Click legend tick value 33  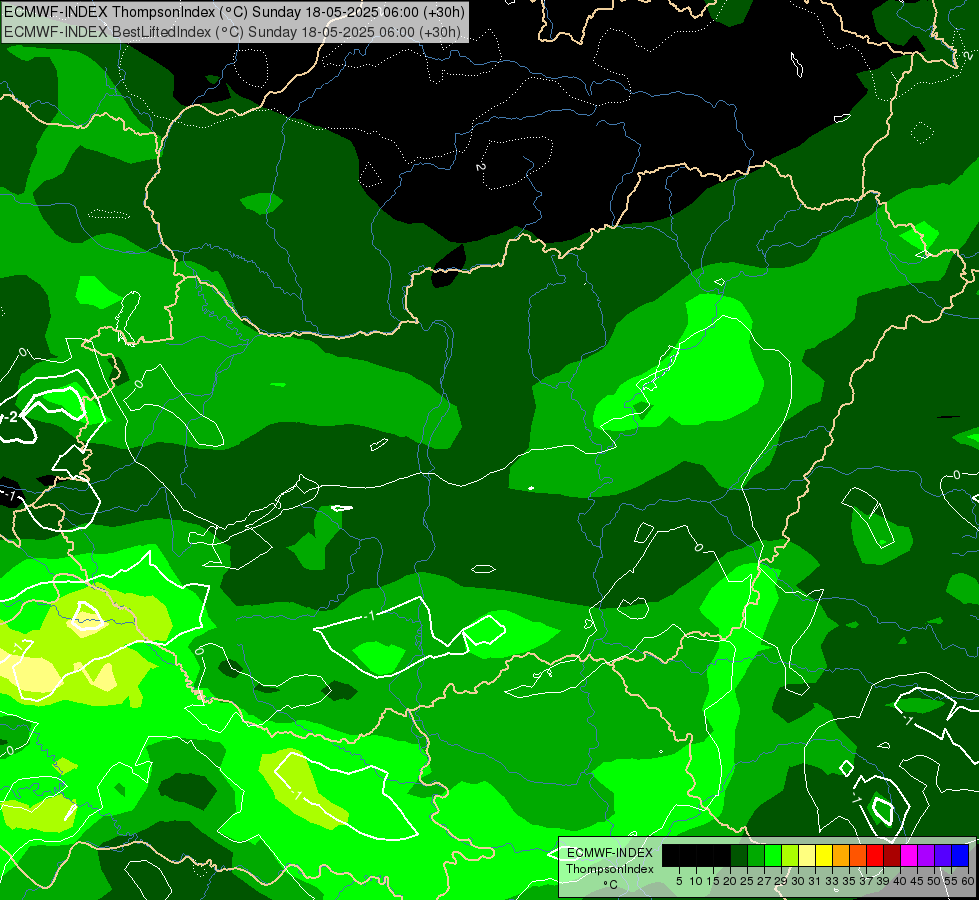832,881
